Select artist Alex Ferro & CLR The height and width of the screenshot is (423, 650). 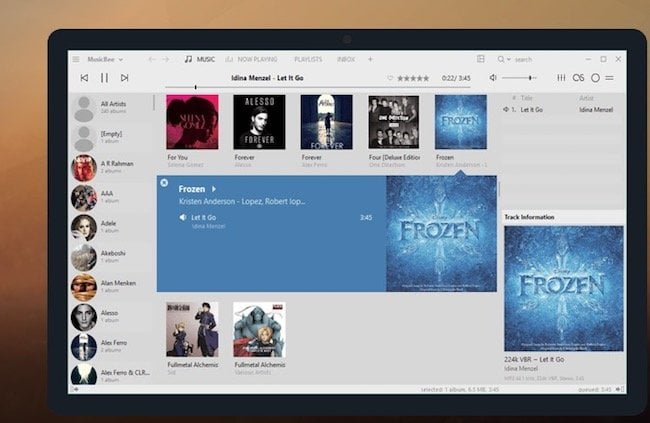[x=111, y=374]
